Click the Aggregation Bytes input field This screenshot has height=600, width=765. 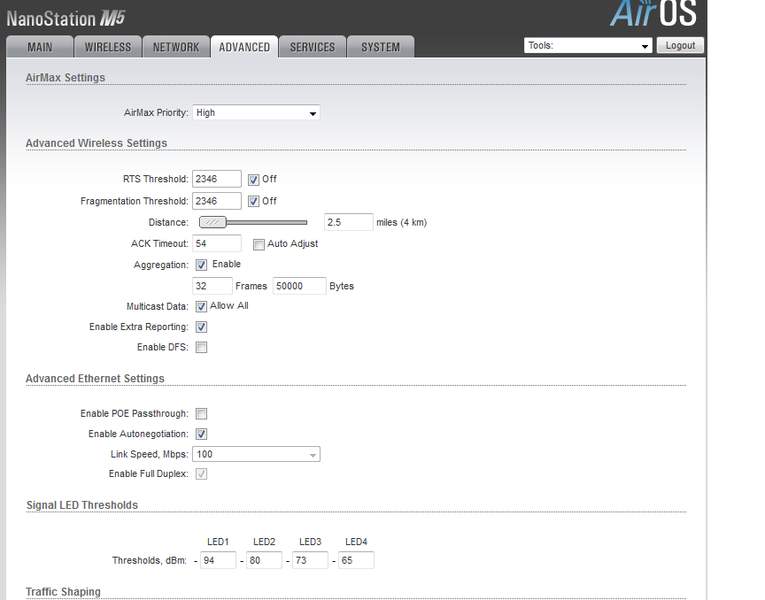click(299, 286)
